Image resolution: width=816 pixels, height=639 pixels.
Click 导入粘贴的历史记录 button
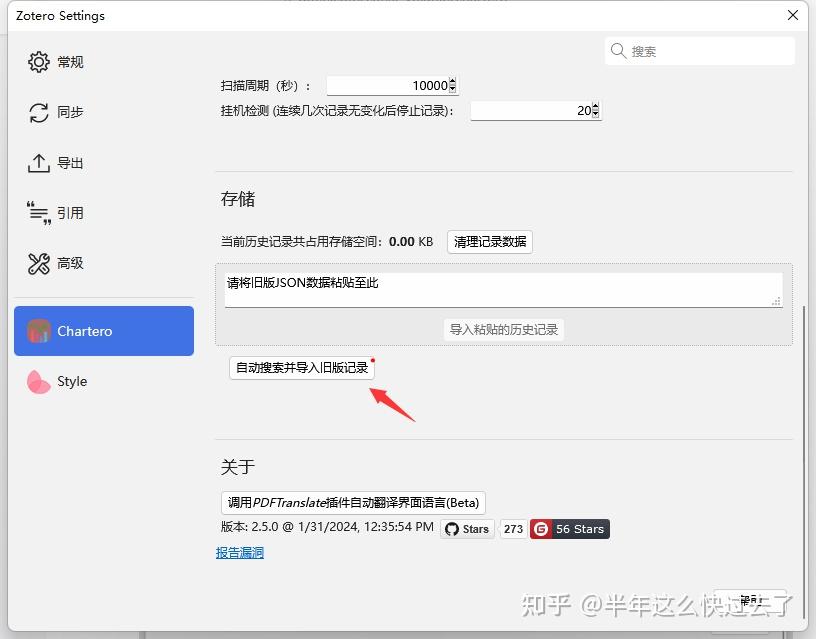(503, 329)
